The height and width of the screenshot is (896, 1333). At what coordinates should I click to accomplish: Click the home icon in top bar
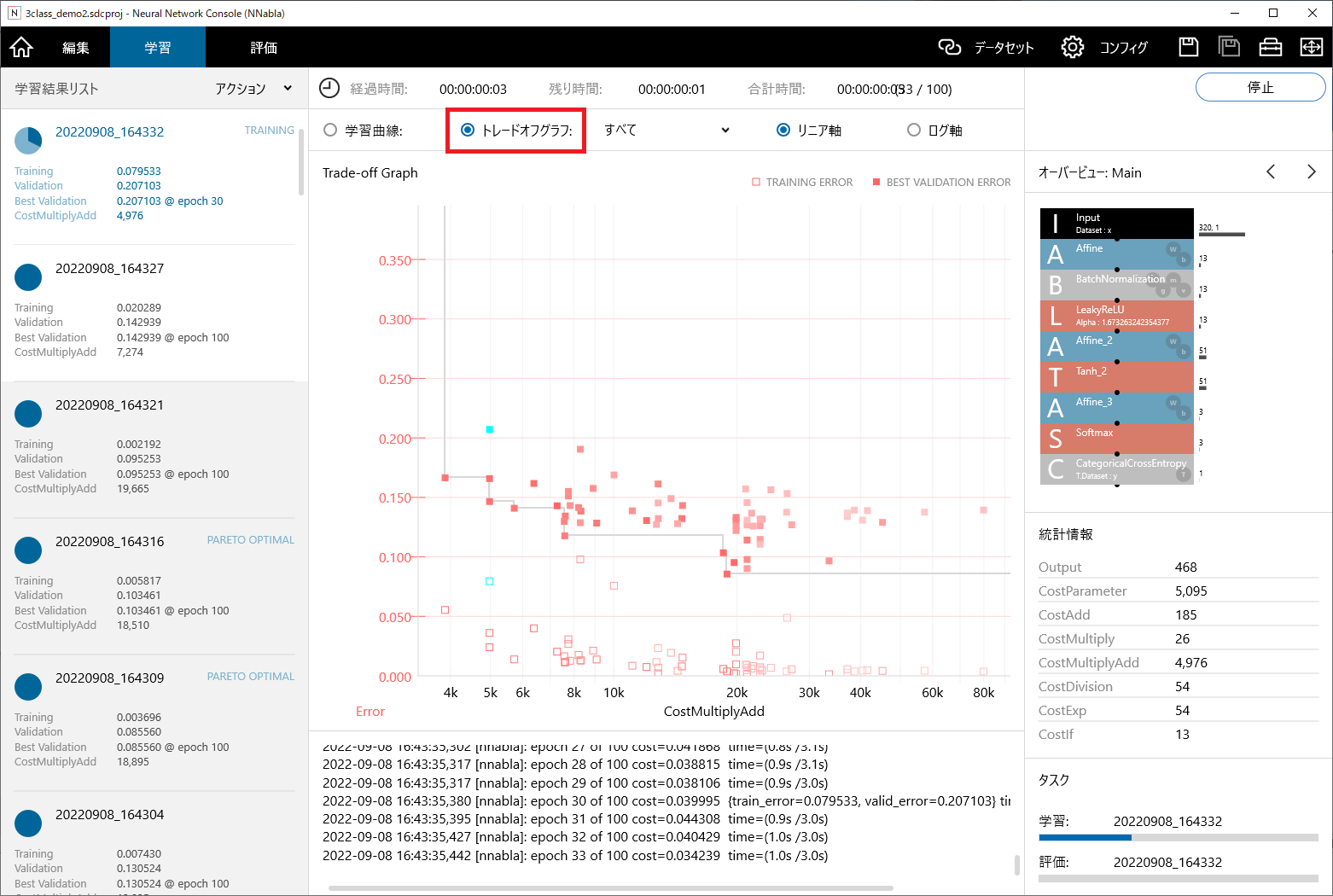(21, 47)
